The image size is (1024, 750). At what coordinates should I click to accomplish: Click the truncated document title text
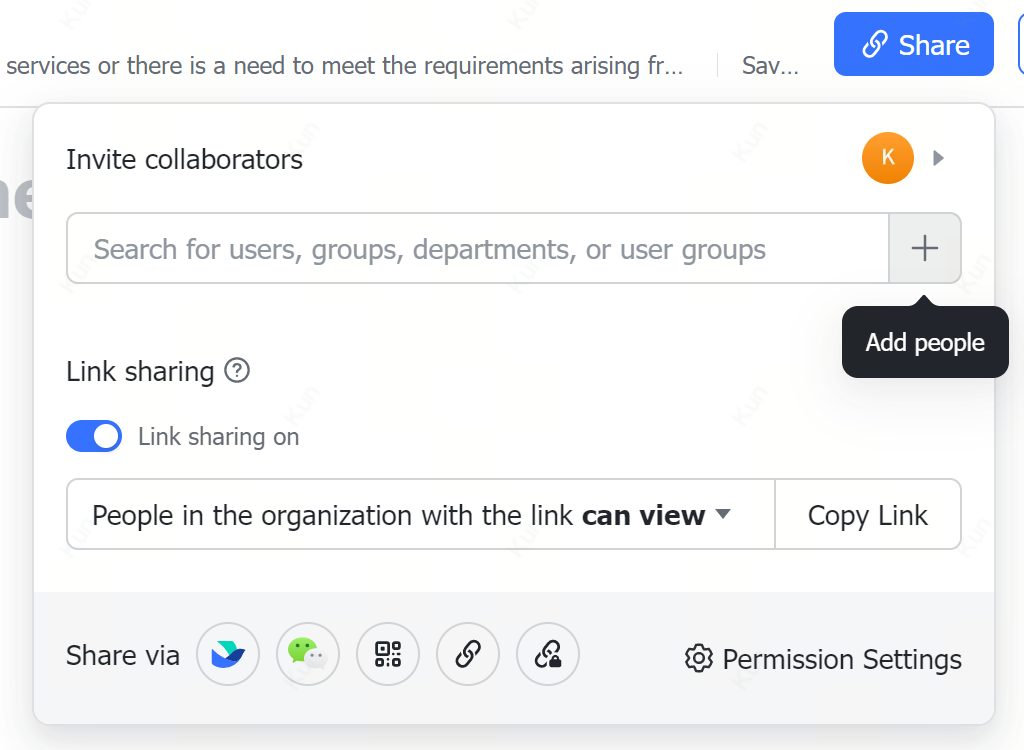tap(345, 66)
